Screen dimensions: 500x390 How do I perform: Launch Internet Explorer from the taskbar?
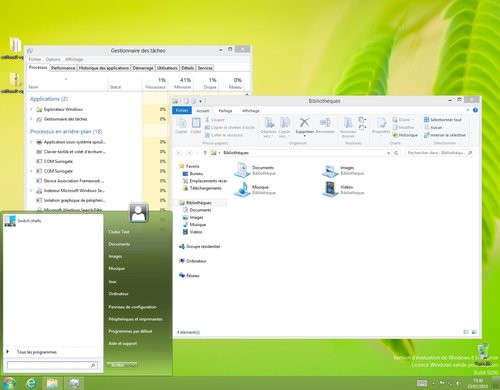[31, 383]
